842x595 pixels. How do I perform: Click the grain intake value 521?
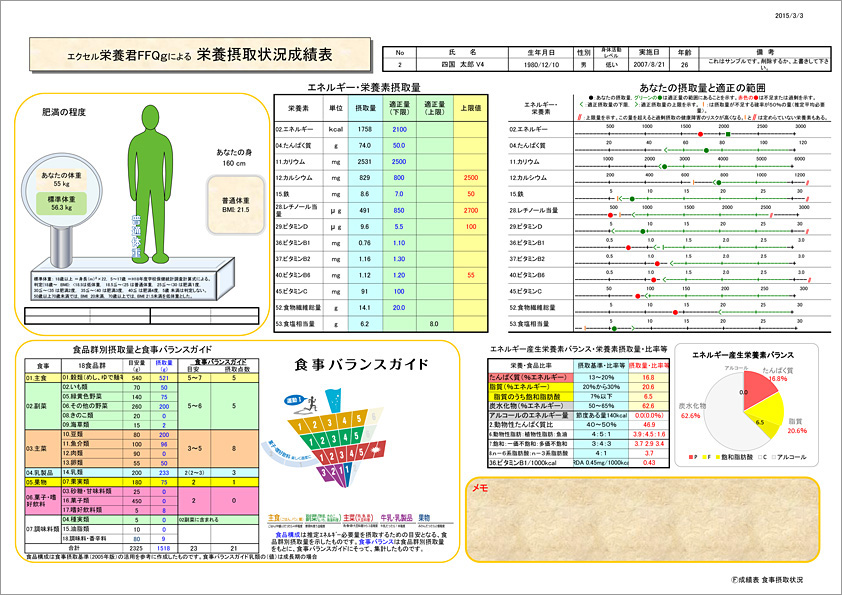point(164,378)
